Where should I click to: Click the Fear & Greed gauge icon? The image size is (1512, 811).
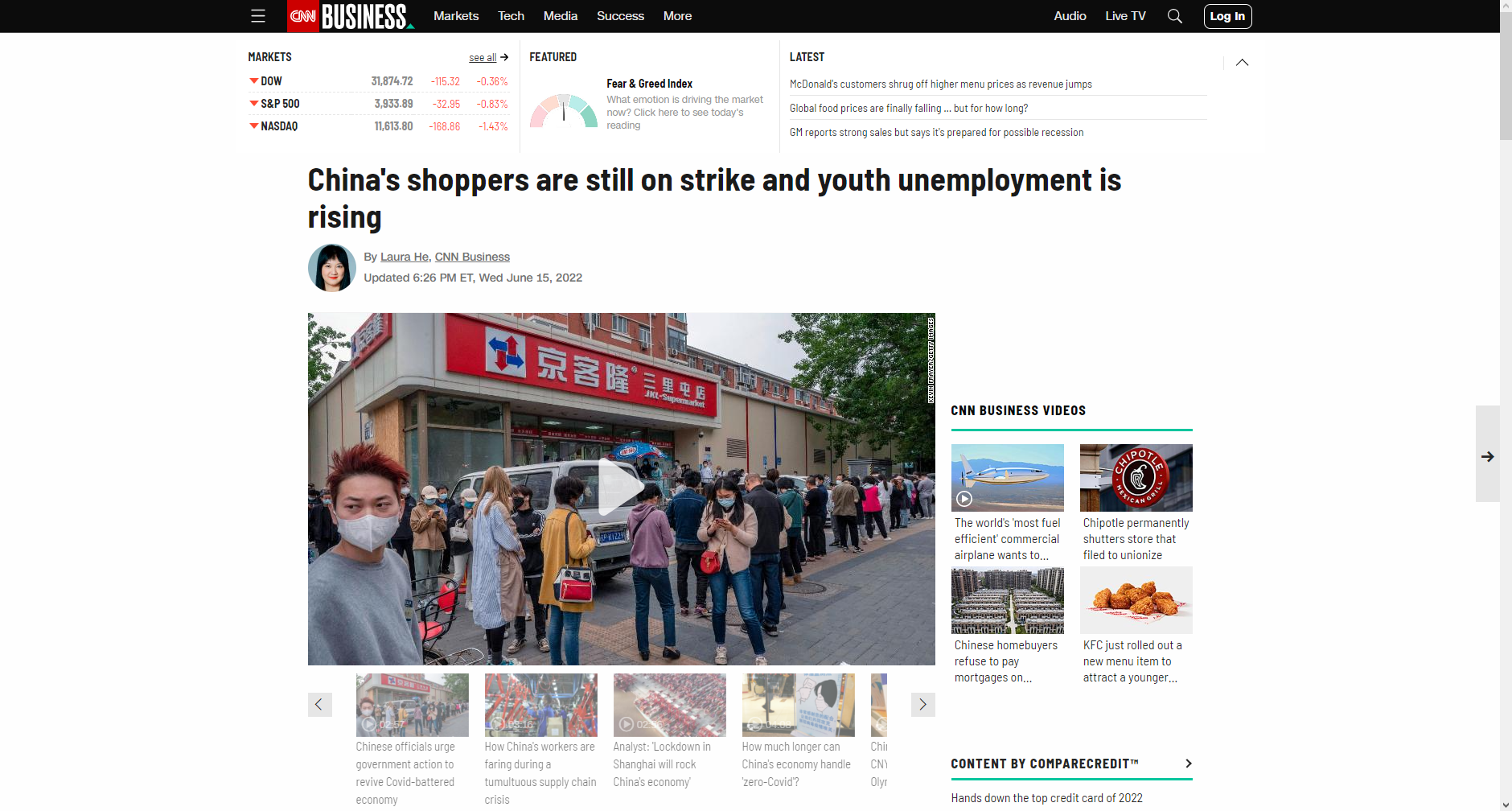click(x=563, y=110)
